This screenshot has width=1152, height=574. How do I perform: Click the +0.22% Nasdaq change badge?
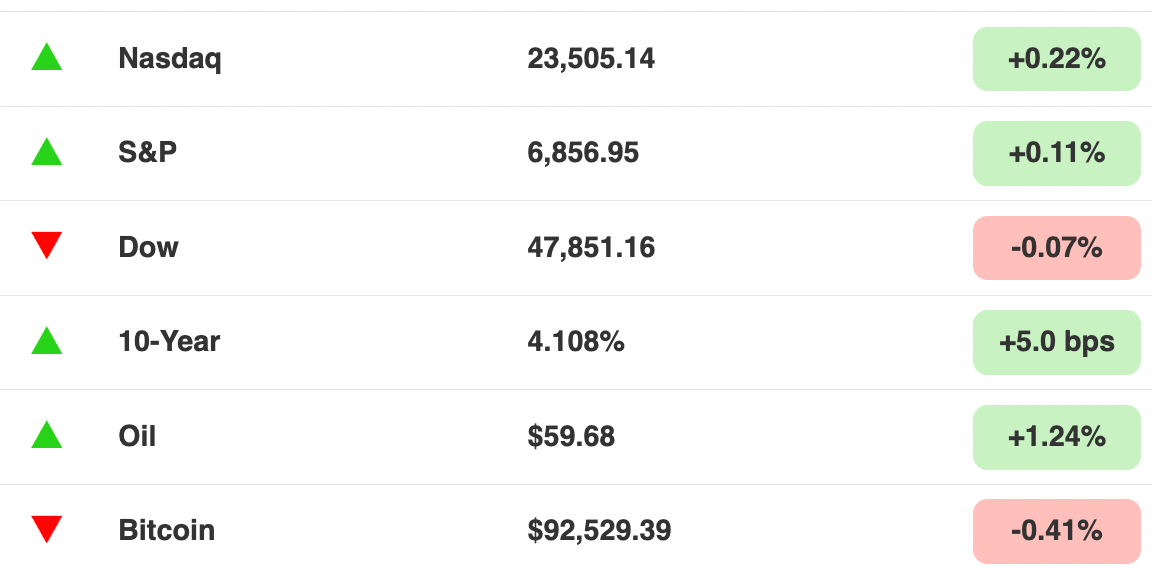coord(1056,59)
